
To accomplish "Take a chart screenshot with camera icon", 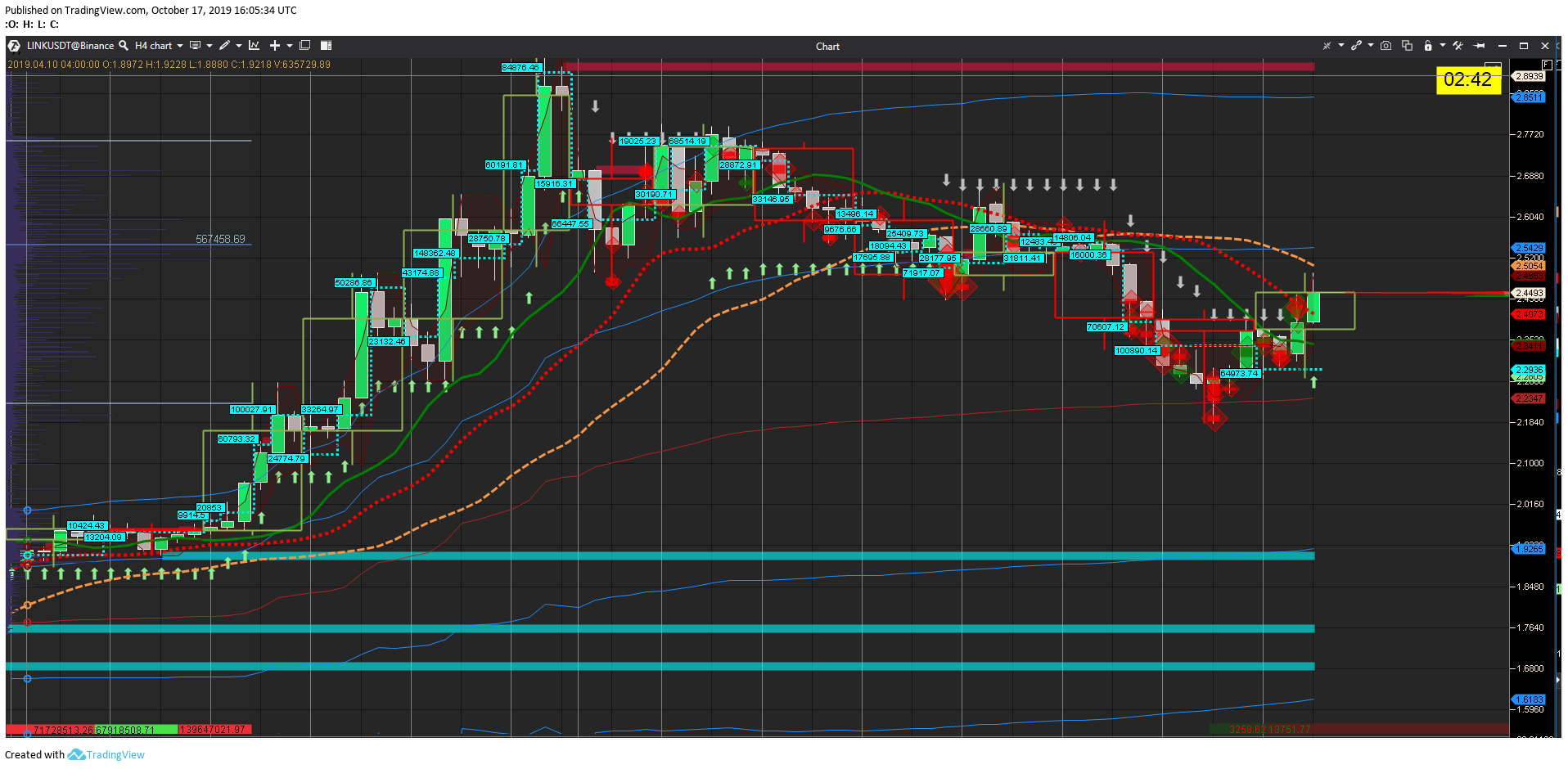I will click(1386, 46).
